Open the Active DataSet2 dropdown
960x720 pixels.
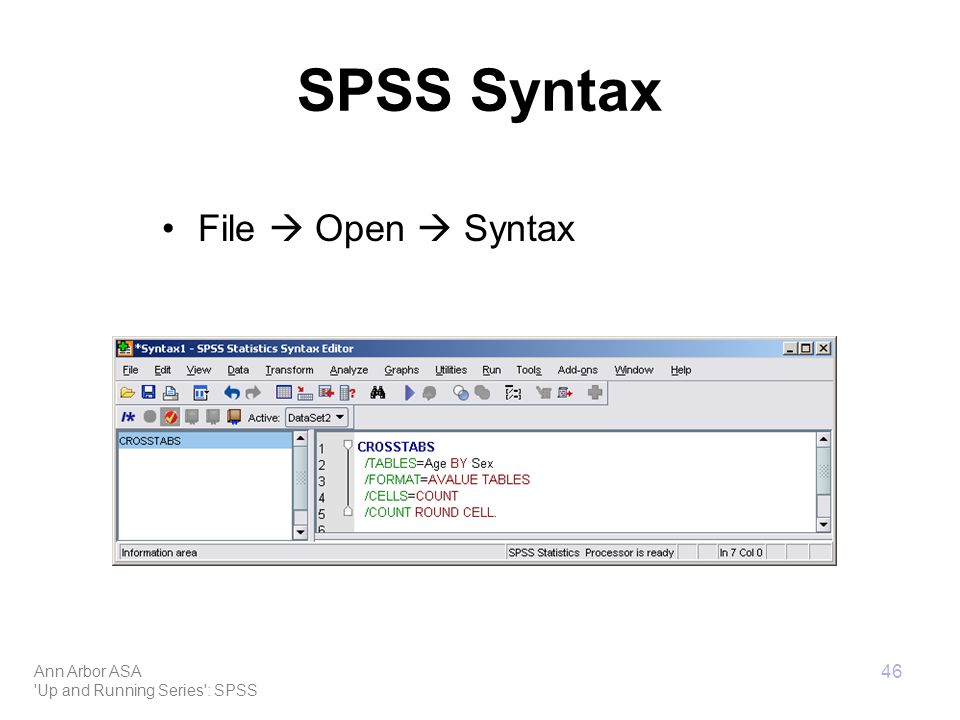317,418
